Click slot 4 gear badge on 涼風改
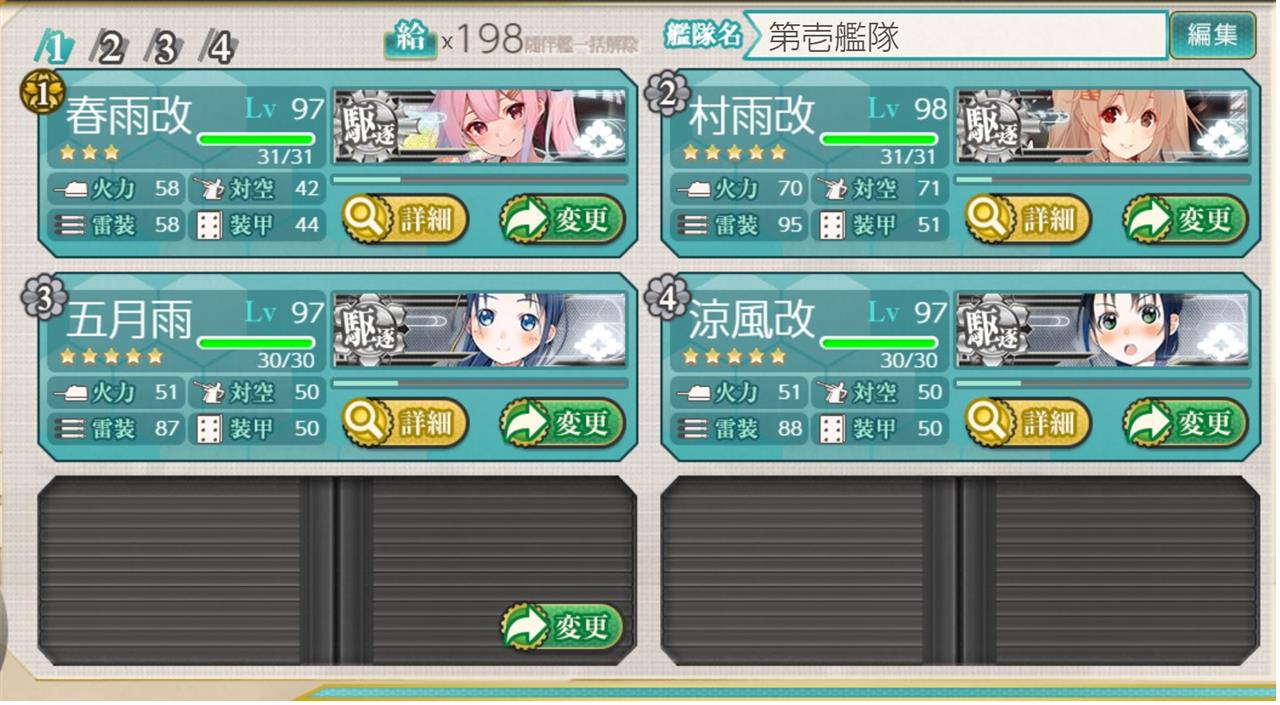The width and height of the screenshot is (1280, 705). (x=667, y=297)
